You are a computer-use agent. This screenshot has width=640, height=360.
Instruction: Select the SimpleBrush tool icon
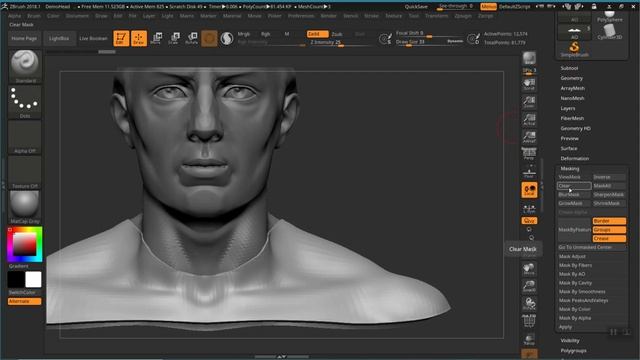click(574, 49)
